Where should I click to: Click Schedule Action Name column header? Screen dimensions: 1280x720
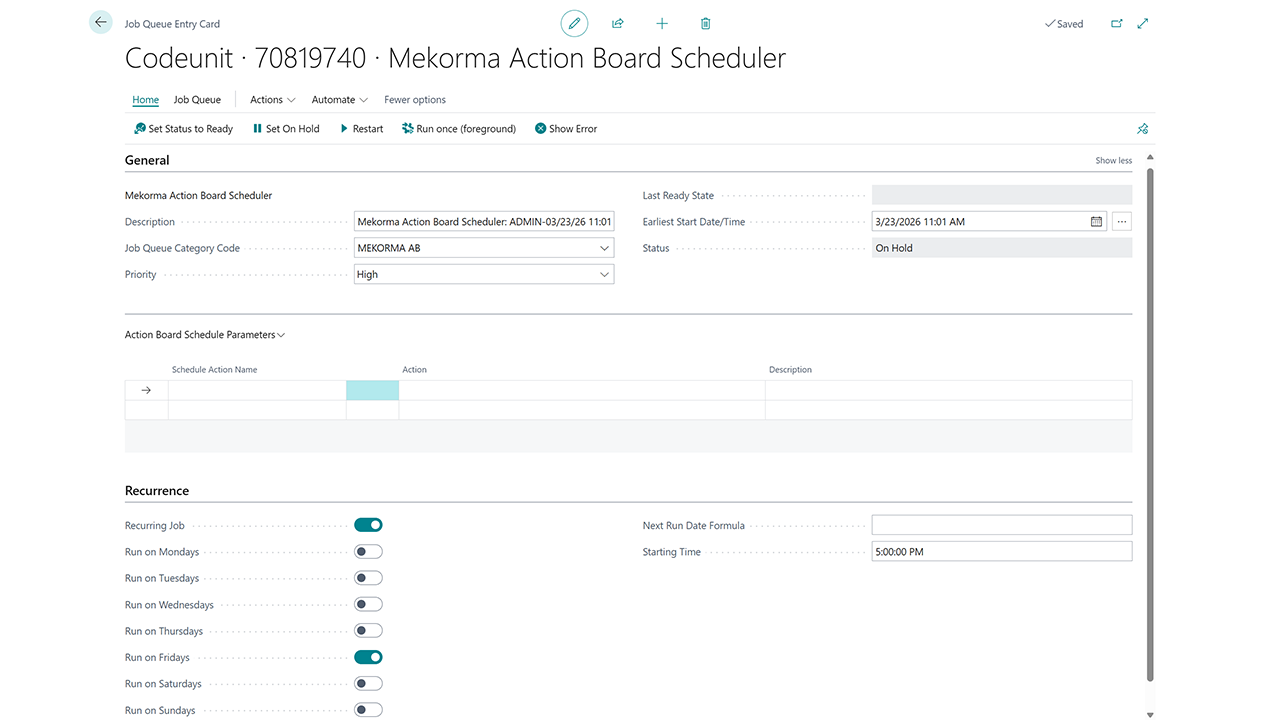point(214,370)
